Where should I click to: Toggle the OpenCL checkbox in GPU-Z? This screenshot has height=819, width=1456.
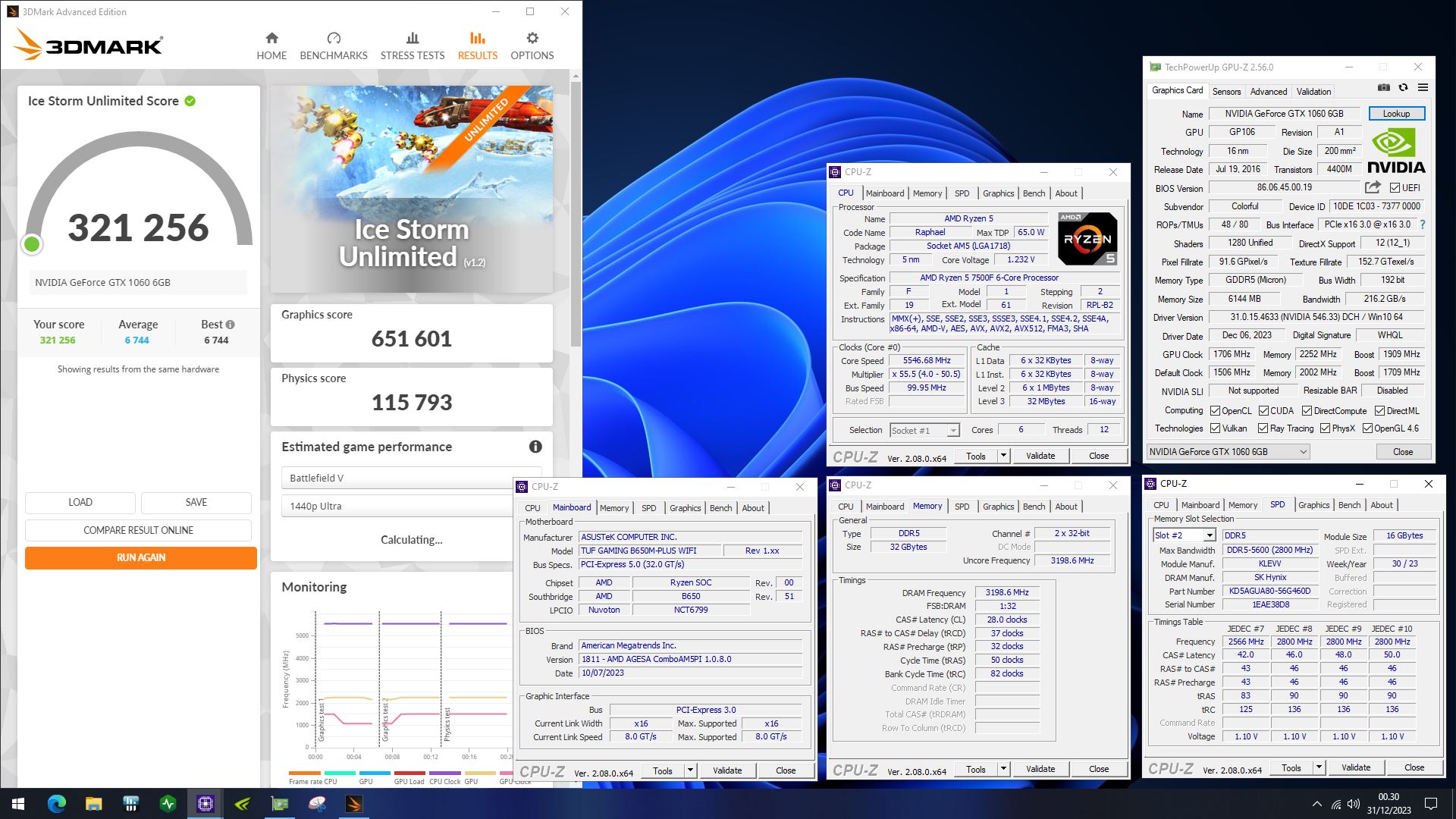coord(1215,411)
